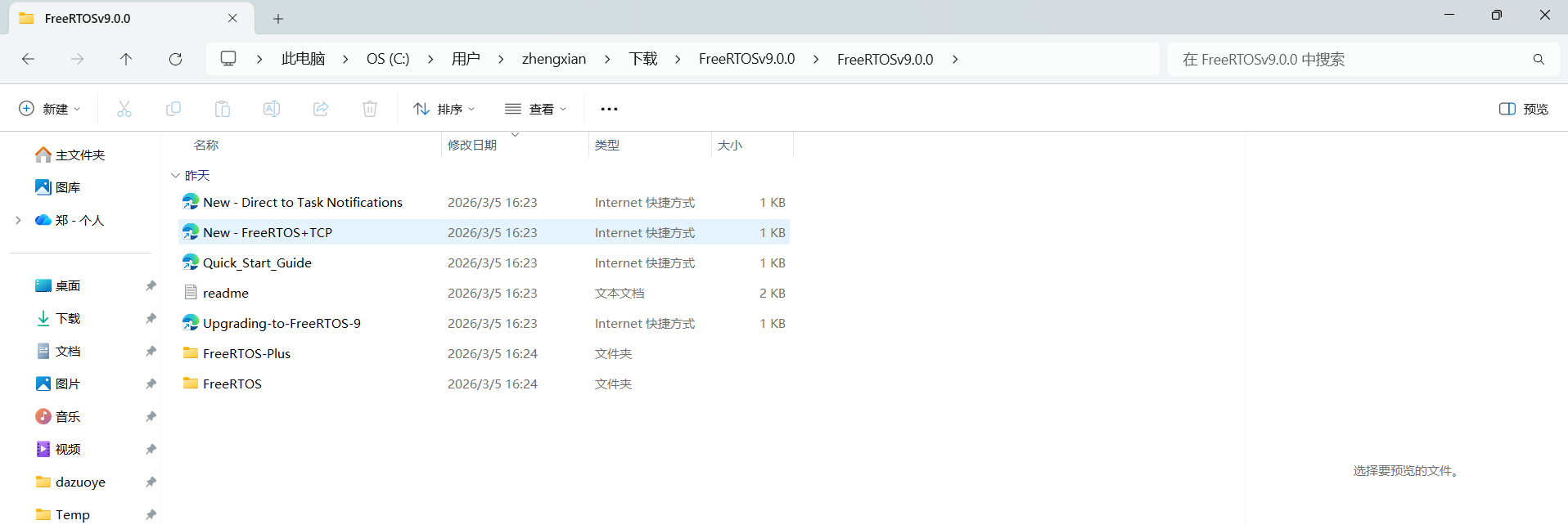Screen dimensions: 1568x525
Task: Collapse the 昨天 group
Action: click(x=175, y=176)
